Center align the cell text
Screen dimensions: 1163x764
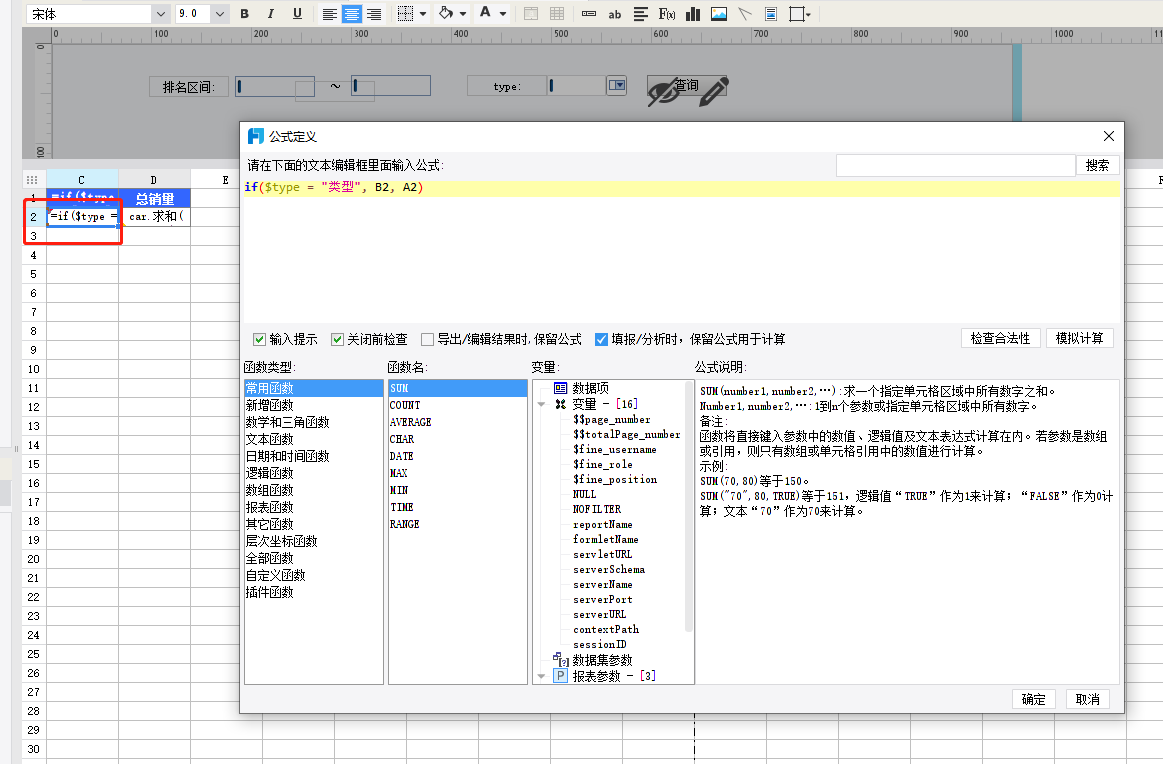351,14
